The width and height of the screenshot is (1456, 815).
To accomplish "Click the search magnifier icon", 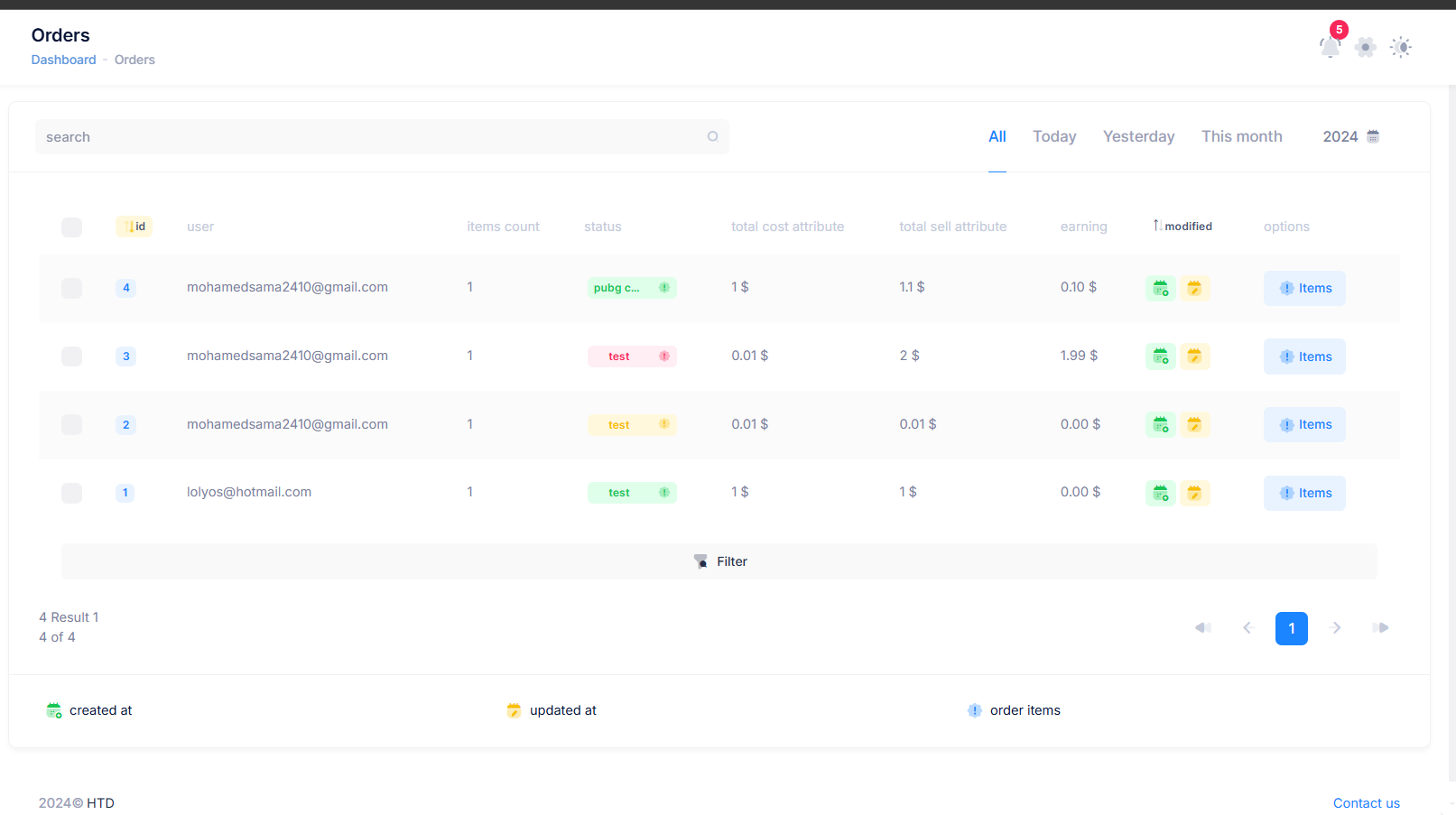I will click(x=712, y=136).
